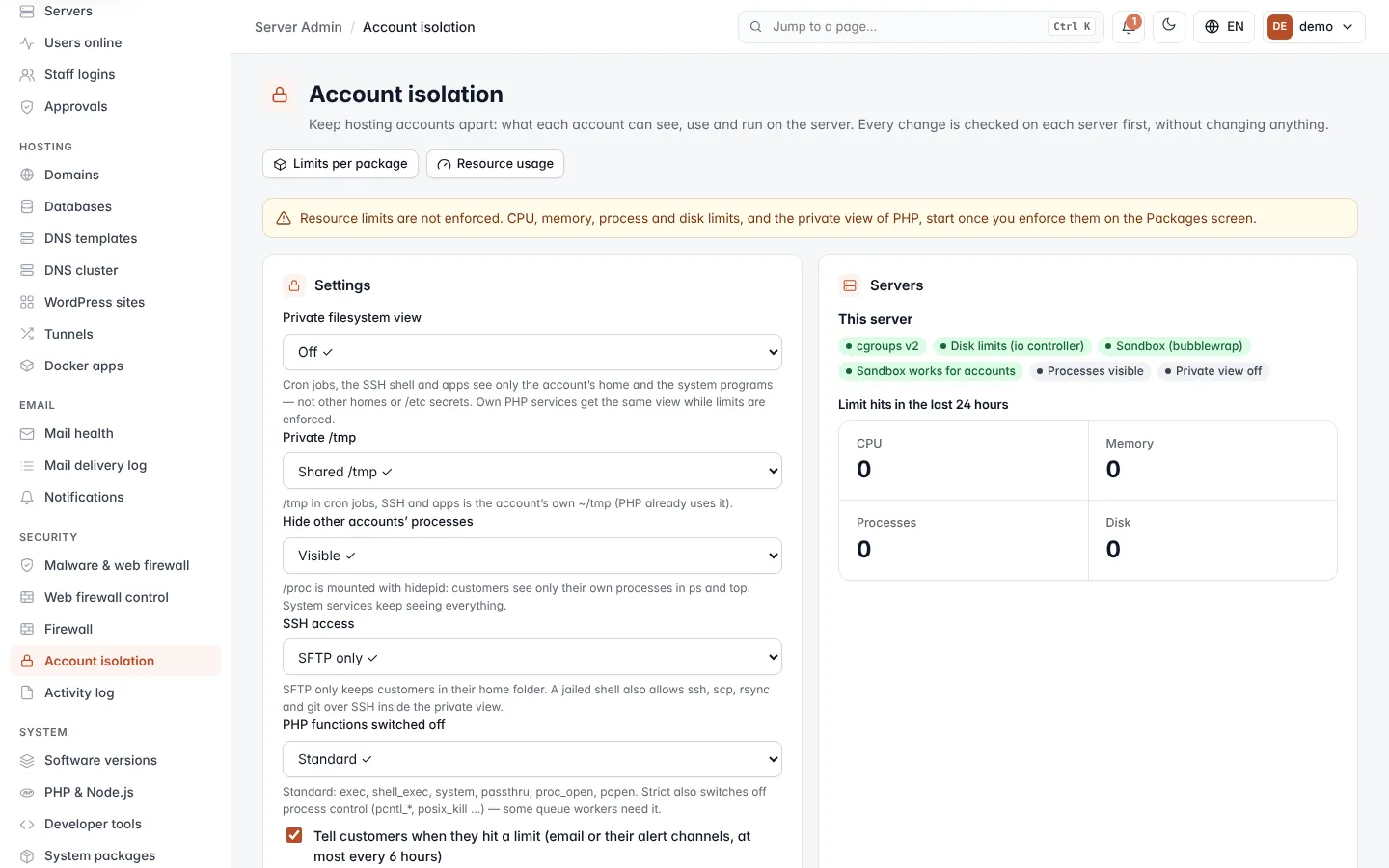This screenshot has width=1389, height=868.
Task: Click the Sandbox (bubblewrap) status badge
Action: pyautogui.click(x=1174, y=346)
